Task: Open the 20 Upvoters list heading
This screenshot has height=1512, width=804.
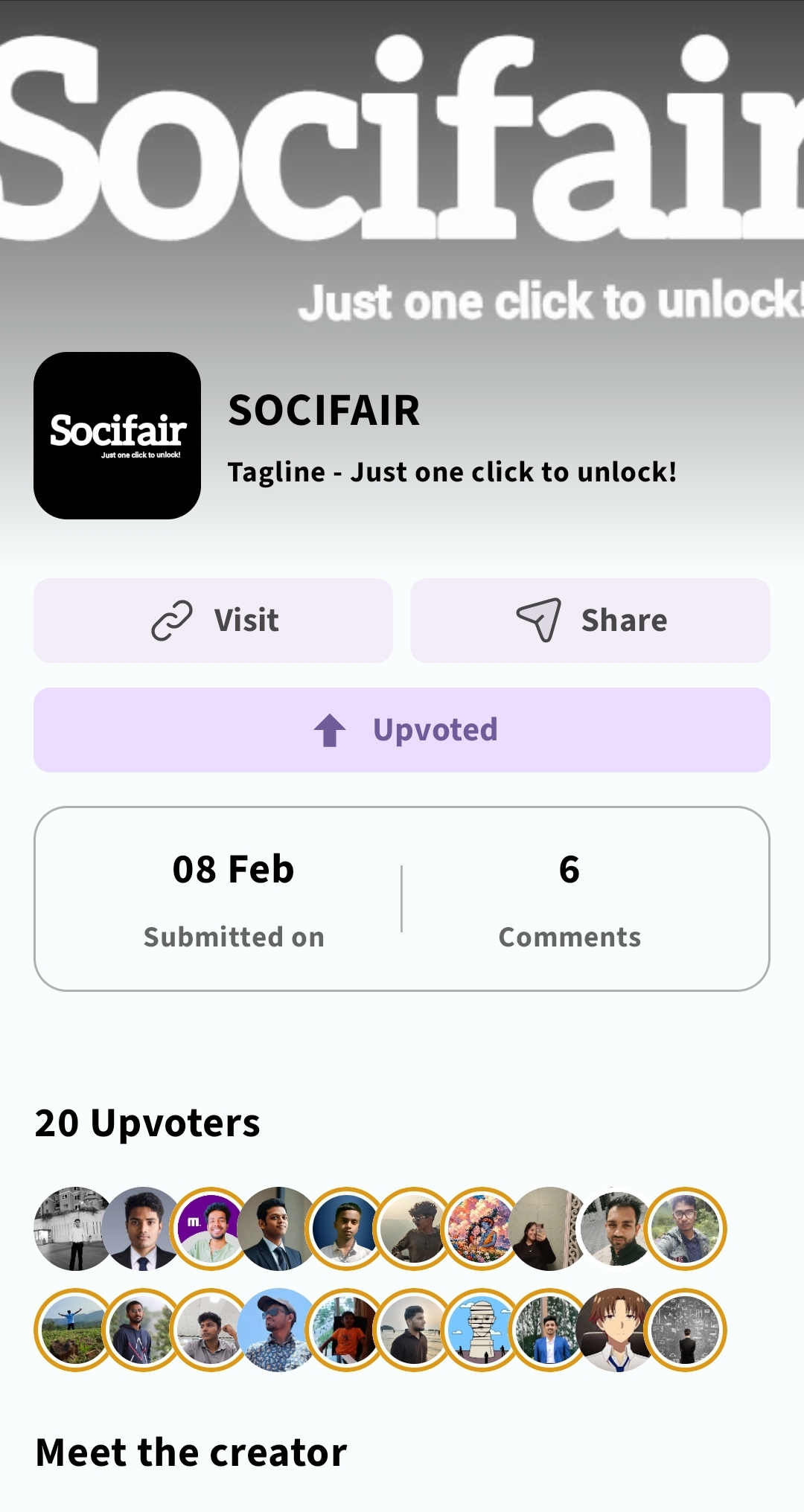Action: pyautogui.click(x=147, y=1123)
